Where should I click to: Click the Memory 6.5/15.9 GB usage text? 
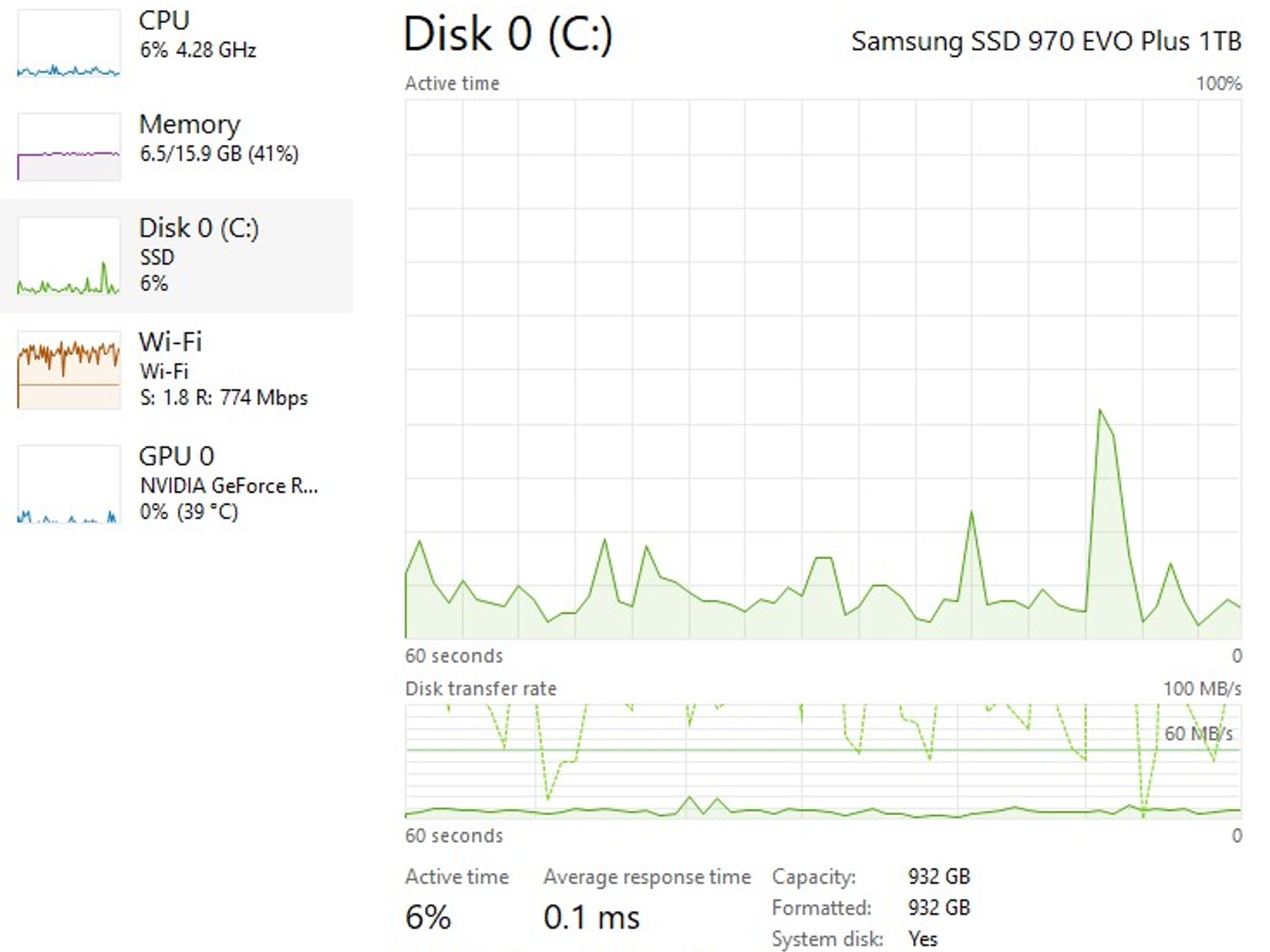pyautogui.click(x=219, y=154)
